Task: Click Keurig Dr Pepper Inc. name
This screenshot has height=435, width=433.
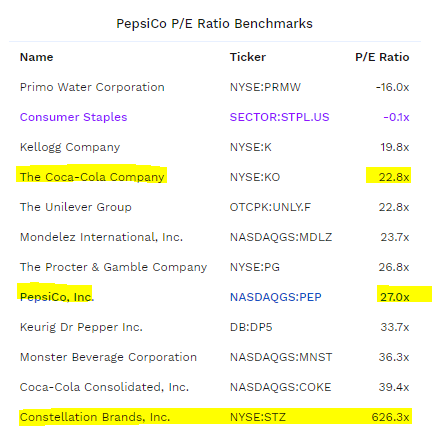Action: [x=81, y=327]
